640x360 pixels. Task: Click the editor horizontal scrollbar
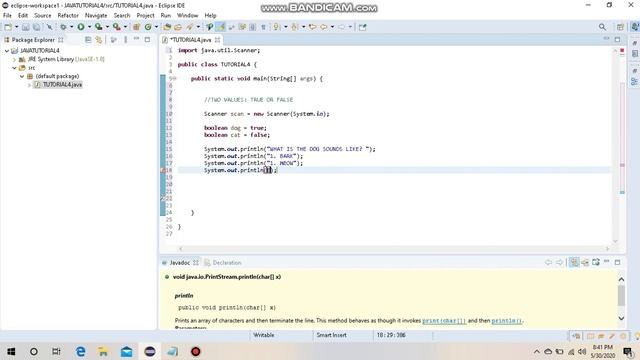[x=393, y=248]
